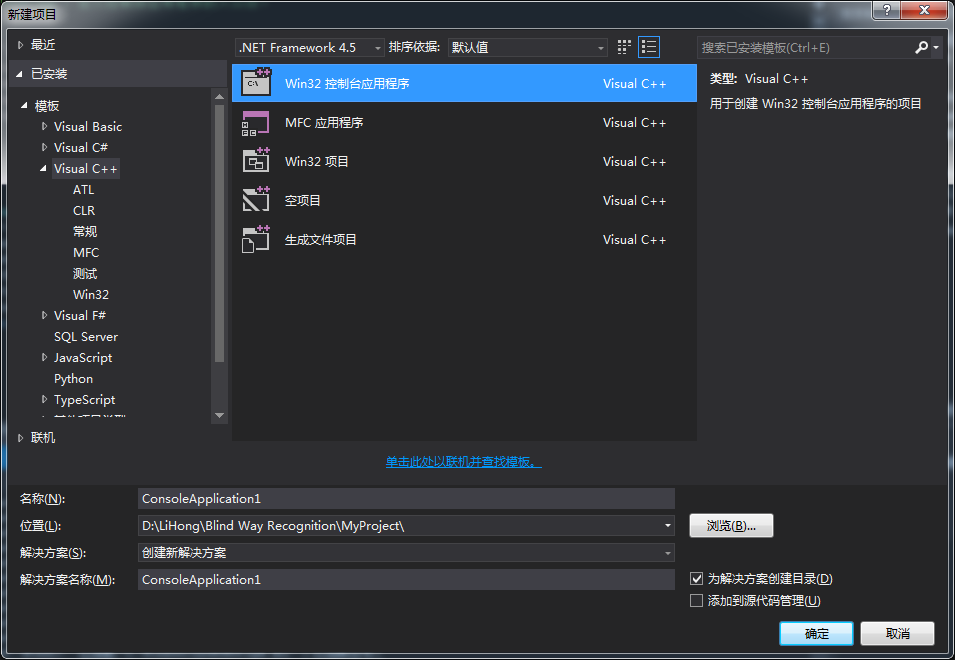Switch to small icons view
The image size is (955, 660).
[624, 47]
